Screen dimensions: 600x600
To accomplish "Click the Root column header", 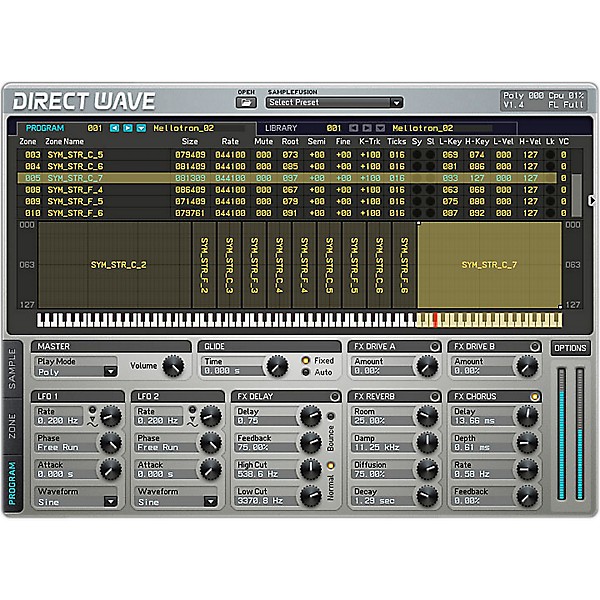I will pyautogui.click(x=290, y=142).
